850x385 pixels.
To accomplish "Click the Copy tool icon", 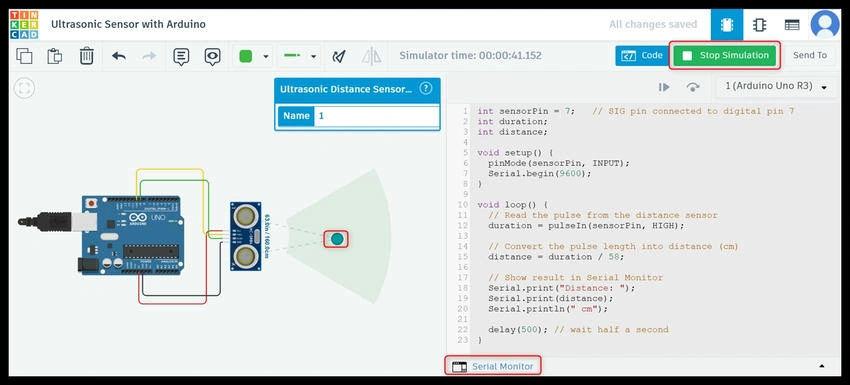I will tap(24, 56).
